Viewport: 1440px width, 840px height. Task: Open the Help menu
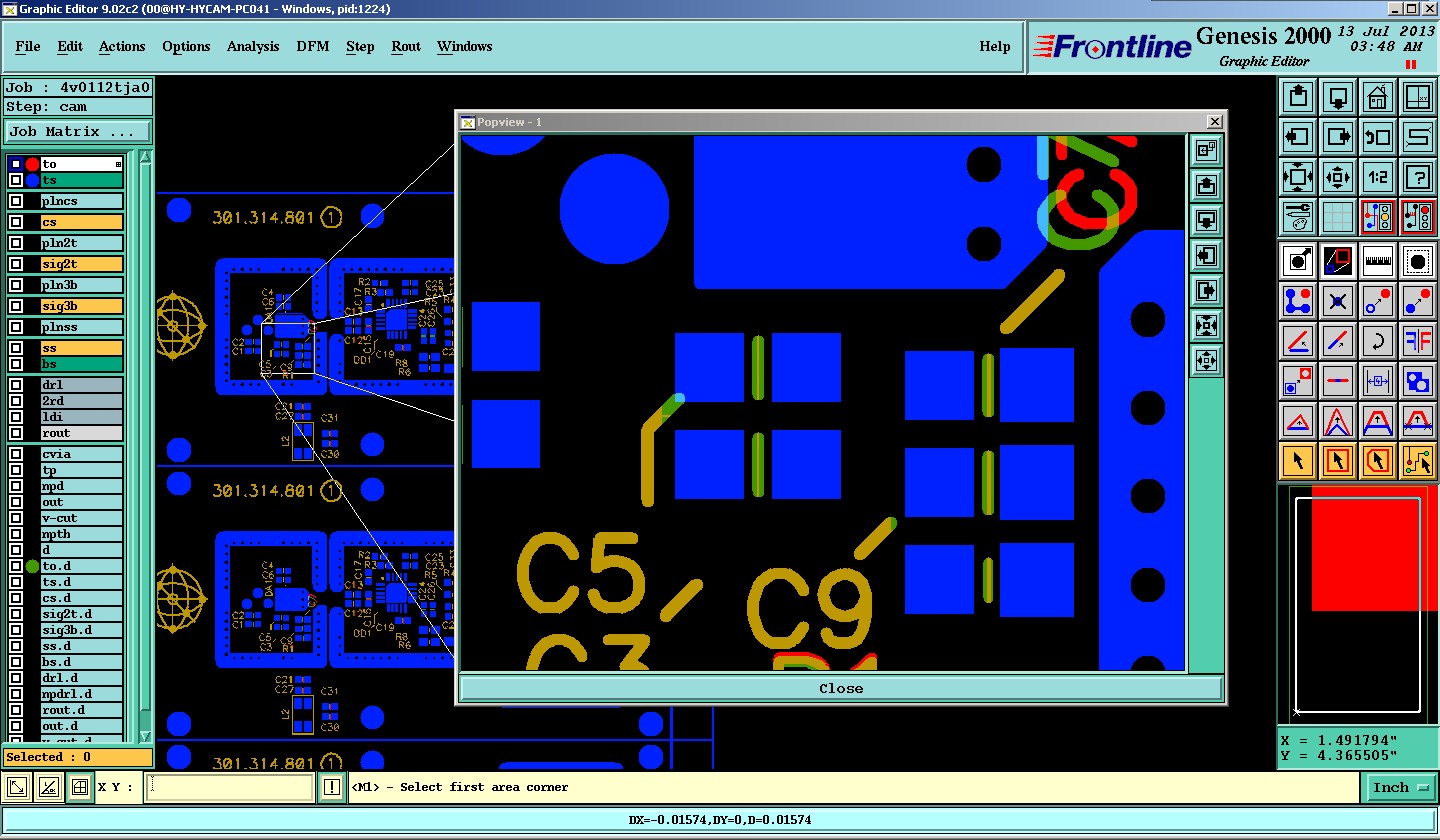[995, 46]
